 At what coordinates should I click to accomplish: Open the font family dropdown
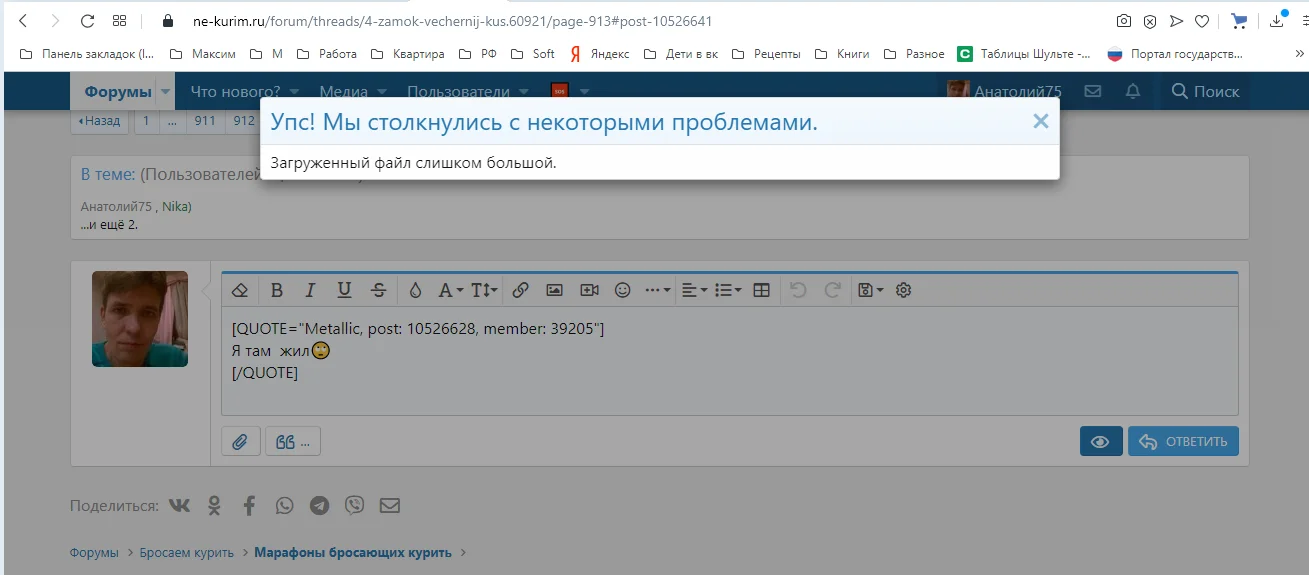[451, 290]
